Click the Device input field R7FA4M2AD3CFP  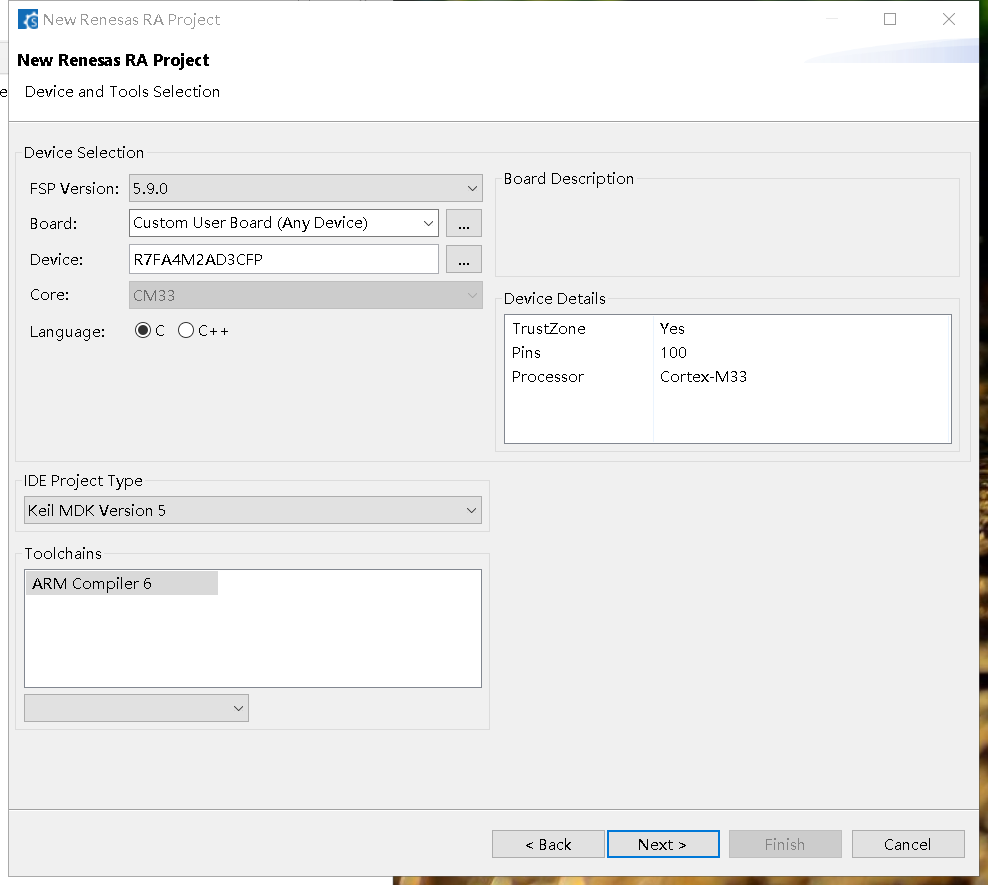click(284, 259)
